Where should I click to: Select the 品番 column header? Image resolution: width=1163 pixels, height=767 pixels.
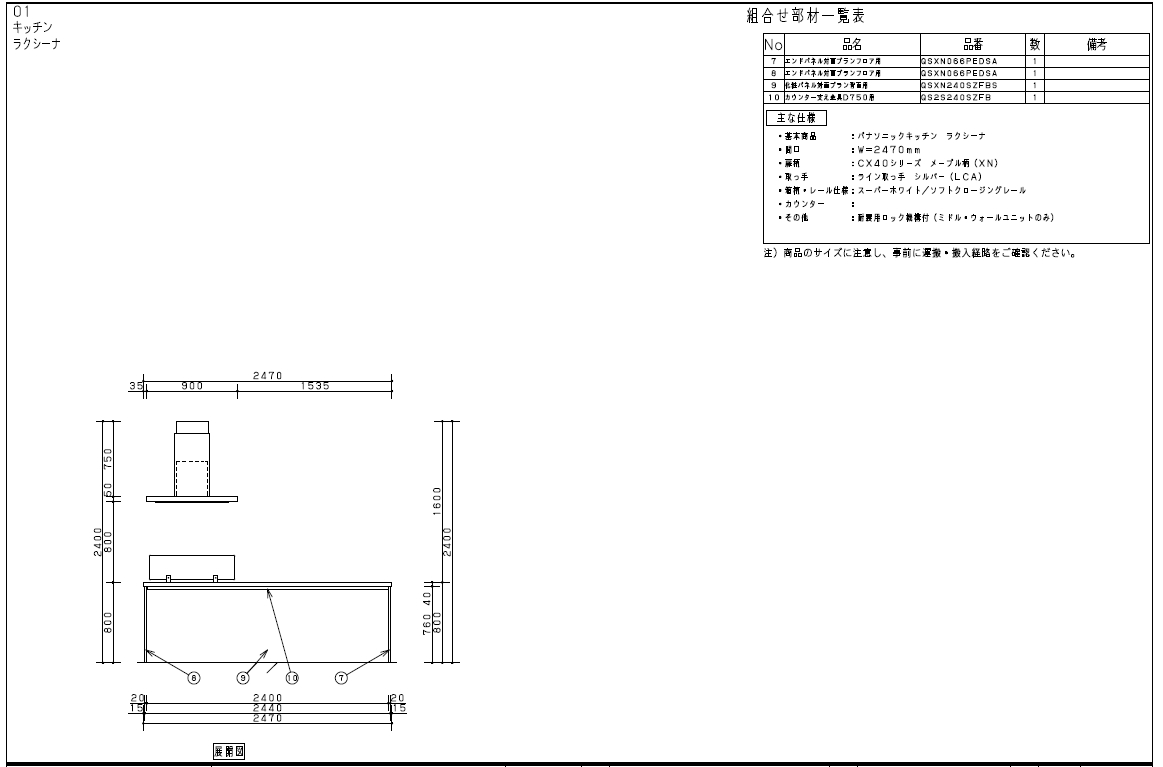[973, 44]
